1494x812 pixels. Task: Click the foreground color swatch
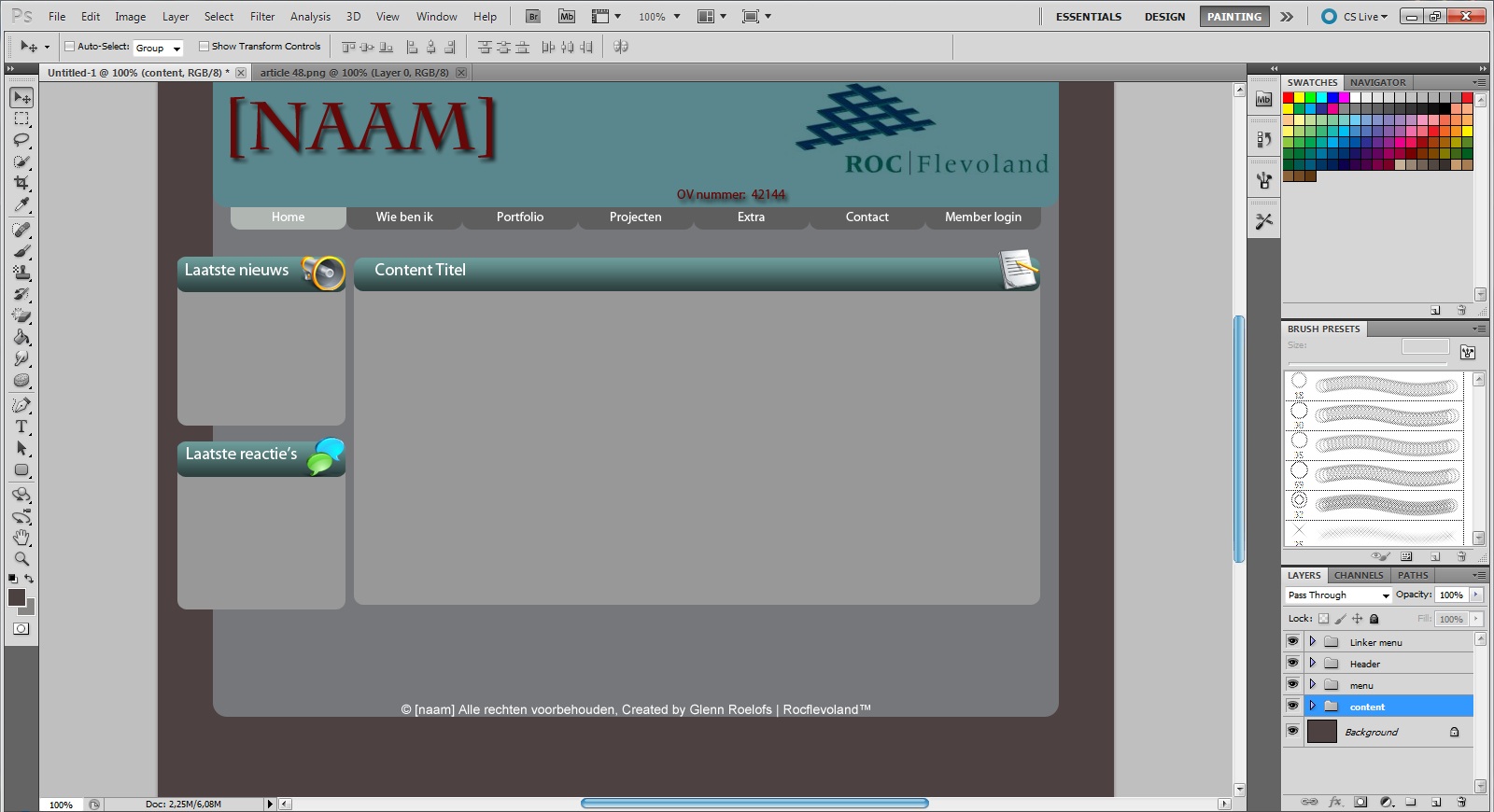coord(17,597)
